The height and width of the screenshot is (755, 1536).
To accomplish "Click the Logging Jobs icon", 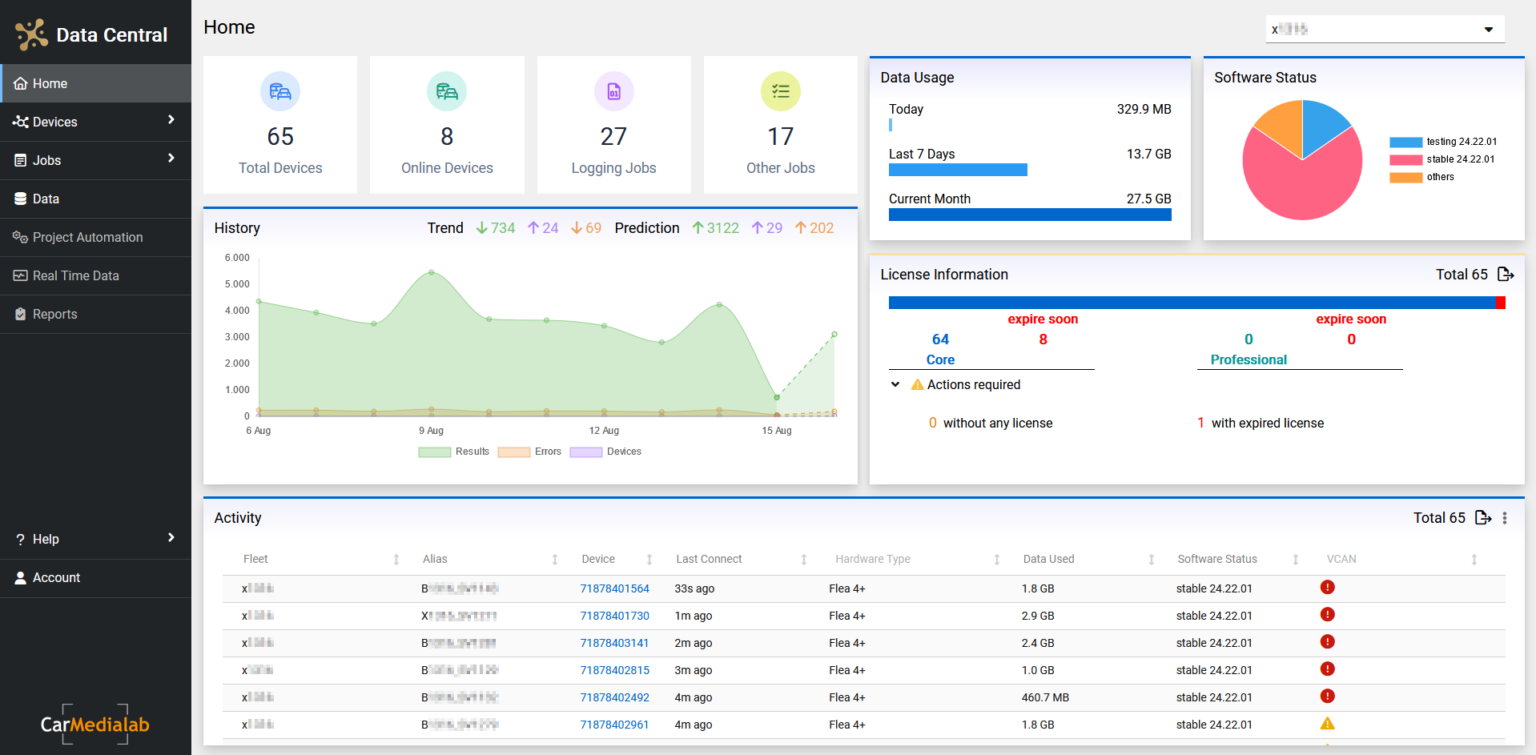I will coord(613,91).
